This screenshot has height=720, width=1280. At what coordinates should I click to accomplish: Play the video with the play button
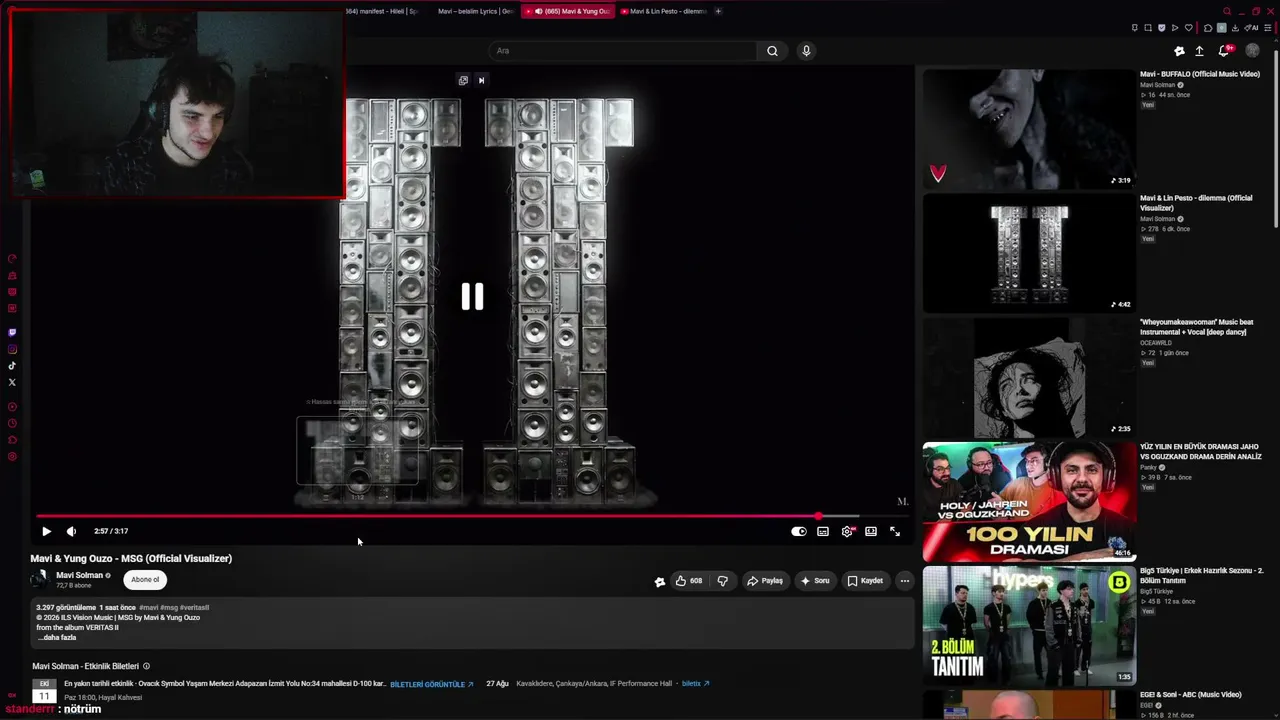point(46,532)
